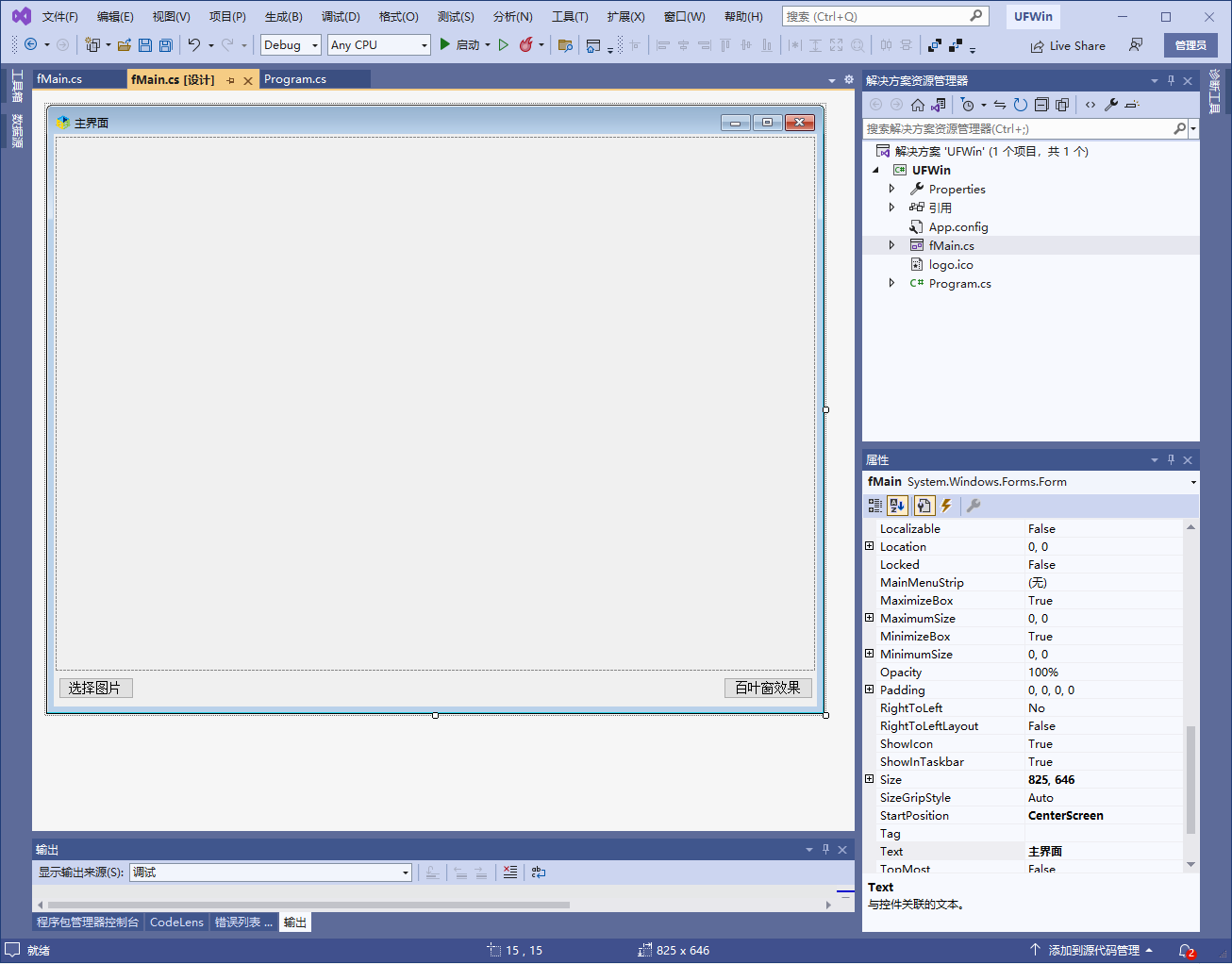Image resolution: width=1232 pixels, height=964 pixels.
Task: Click the Live Share button
Action: click(x=1068, y=45)
